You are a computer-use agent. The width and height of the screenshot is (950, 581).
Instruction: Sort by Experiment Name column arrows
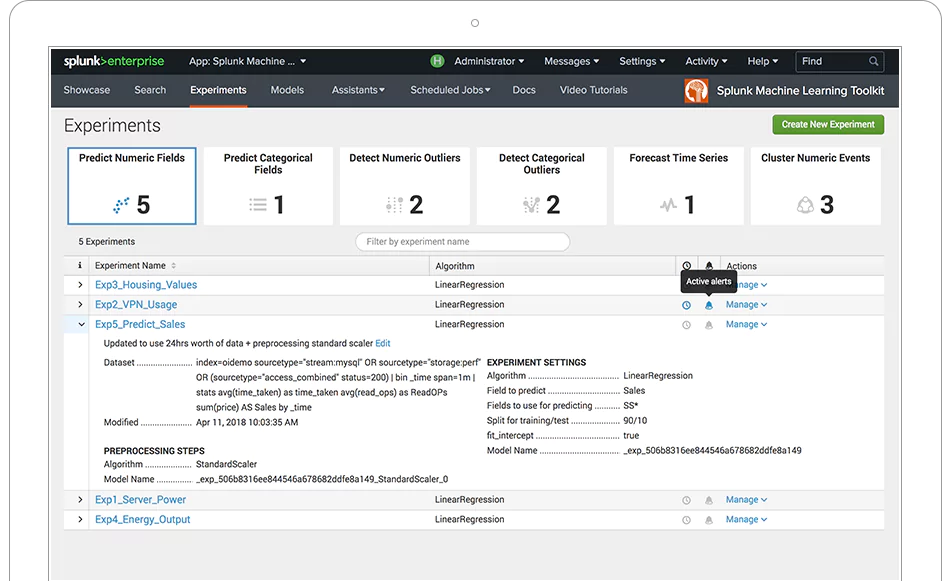click(x=174, y=266)
